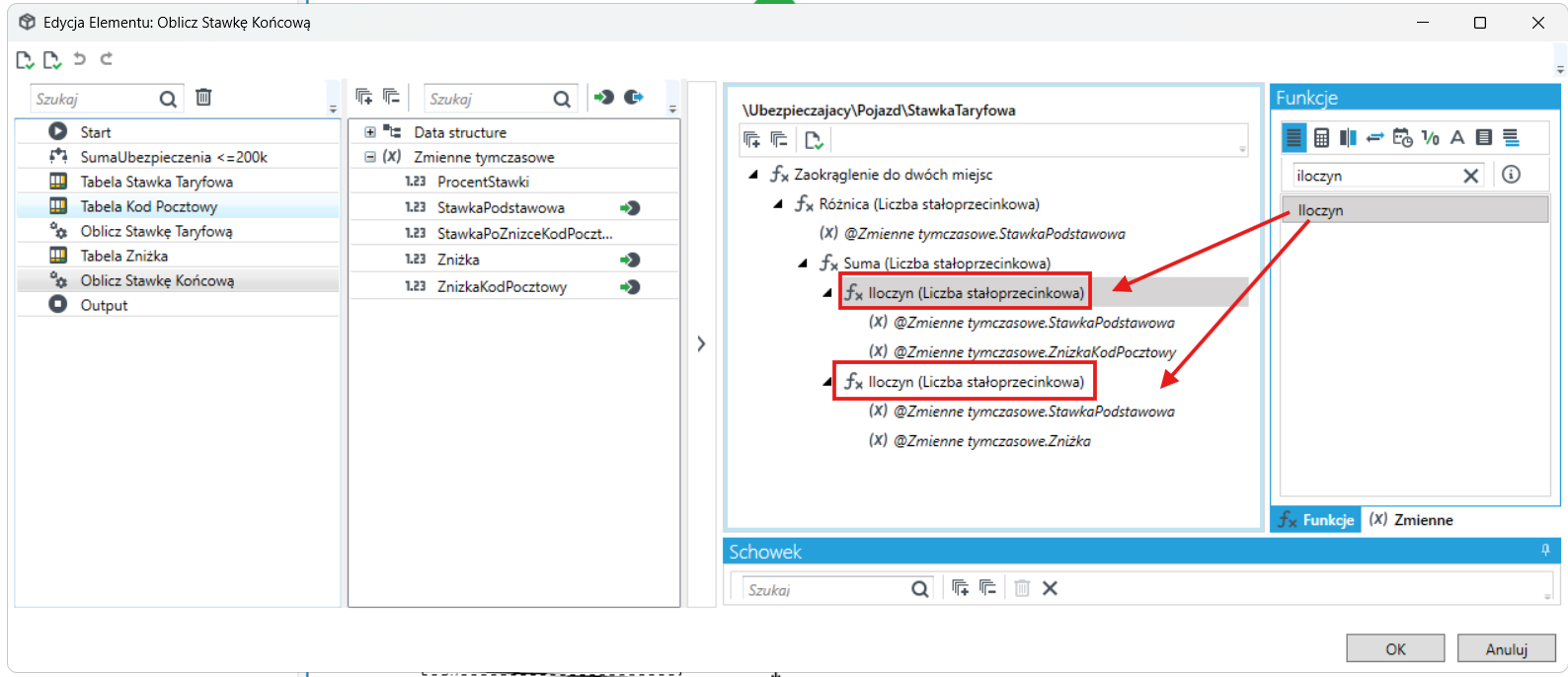Click the validate document icon above formula tree

(x=814, y=140)
